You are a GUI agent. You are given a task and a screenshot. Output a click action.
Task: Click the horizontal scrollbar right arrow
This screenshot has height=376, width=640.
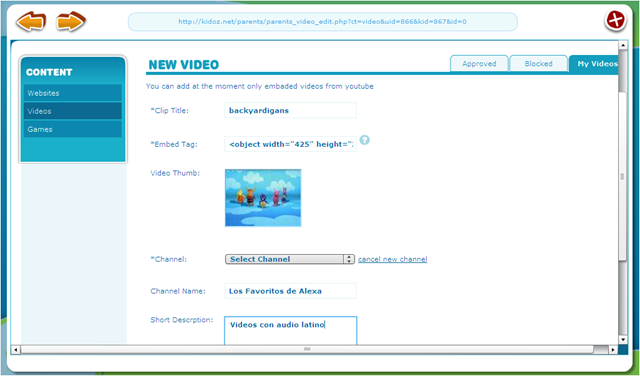(x=613, y=349)
